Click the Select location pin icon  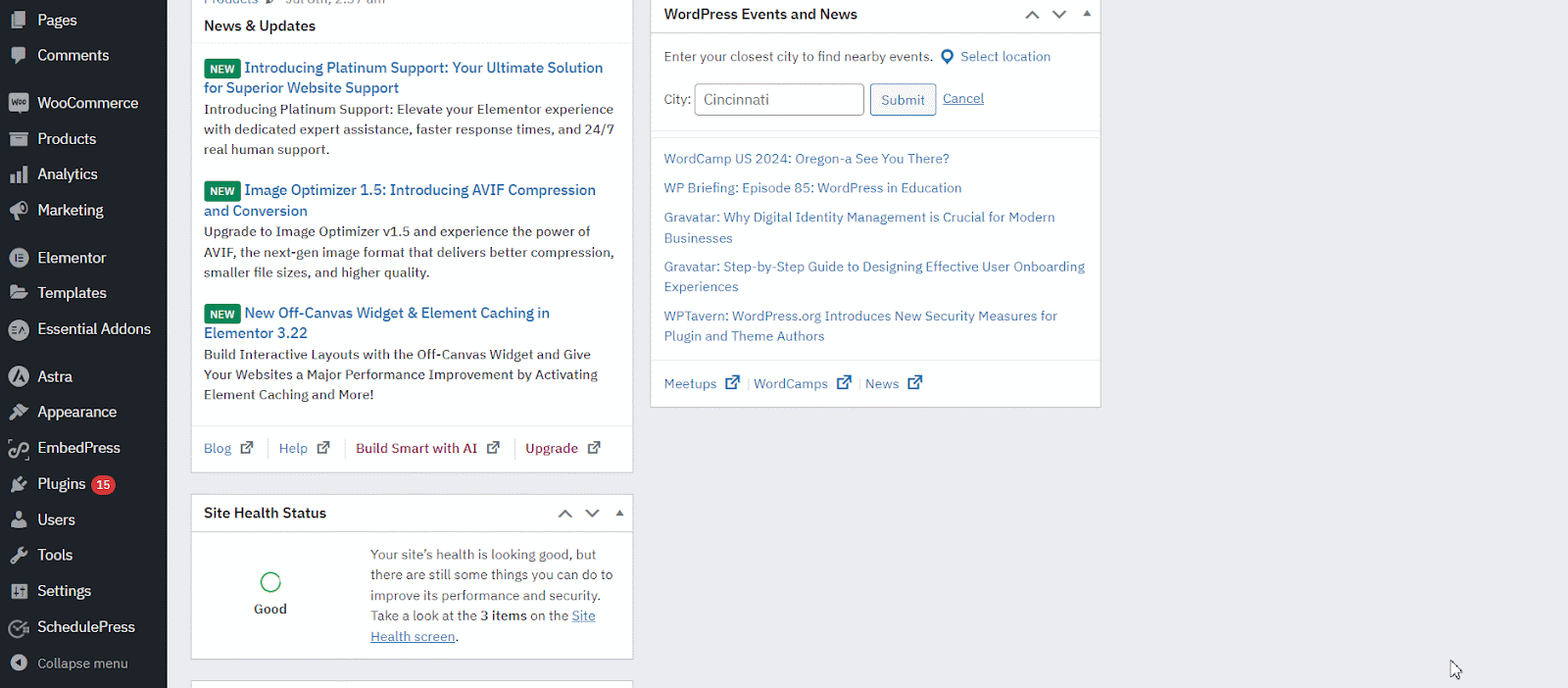click(947, 57)
